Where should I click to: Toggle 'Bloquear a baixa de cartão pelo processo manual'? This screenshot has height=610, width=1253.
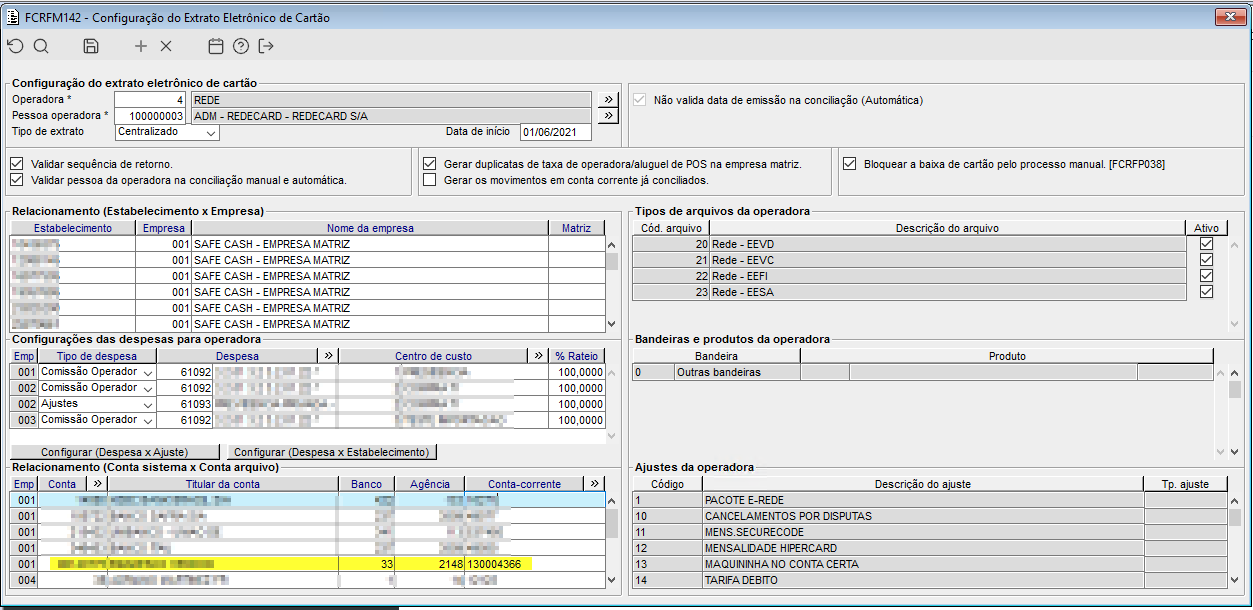tap(850, 164)
